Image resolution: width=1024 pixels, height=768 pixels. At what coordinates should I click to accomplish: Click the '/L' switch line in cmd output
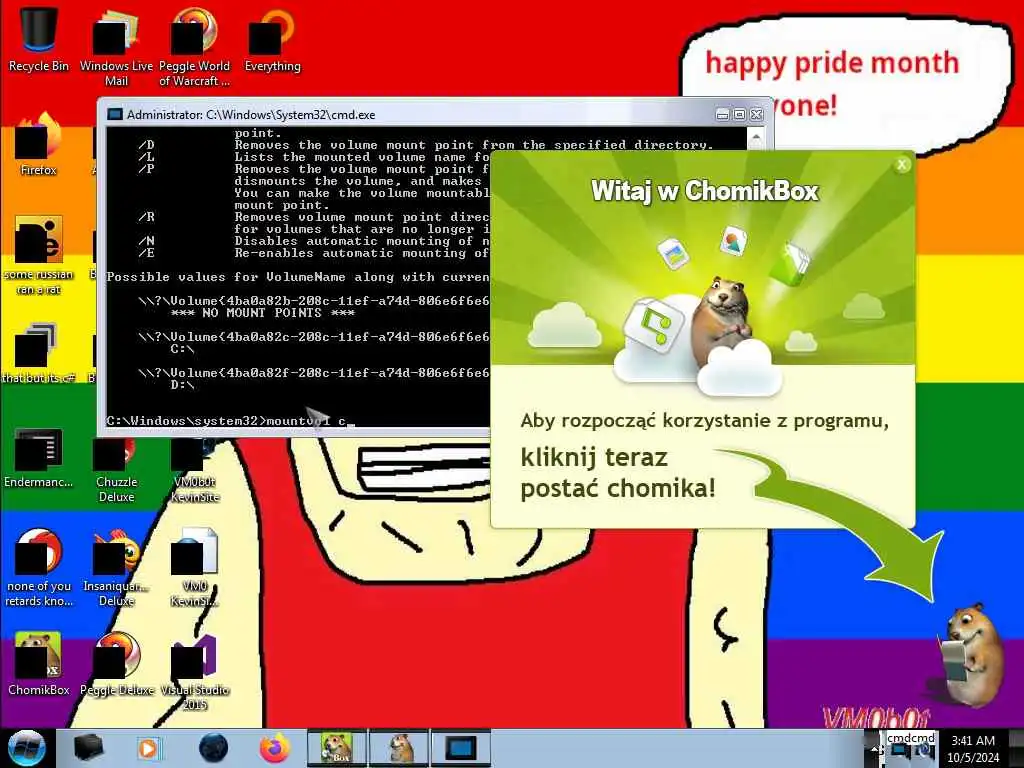pyautogui.click(x=313, y=157)
